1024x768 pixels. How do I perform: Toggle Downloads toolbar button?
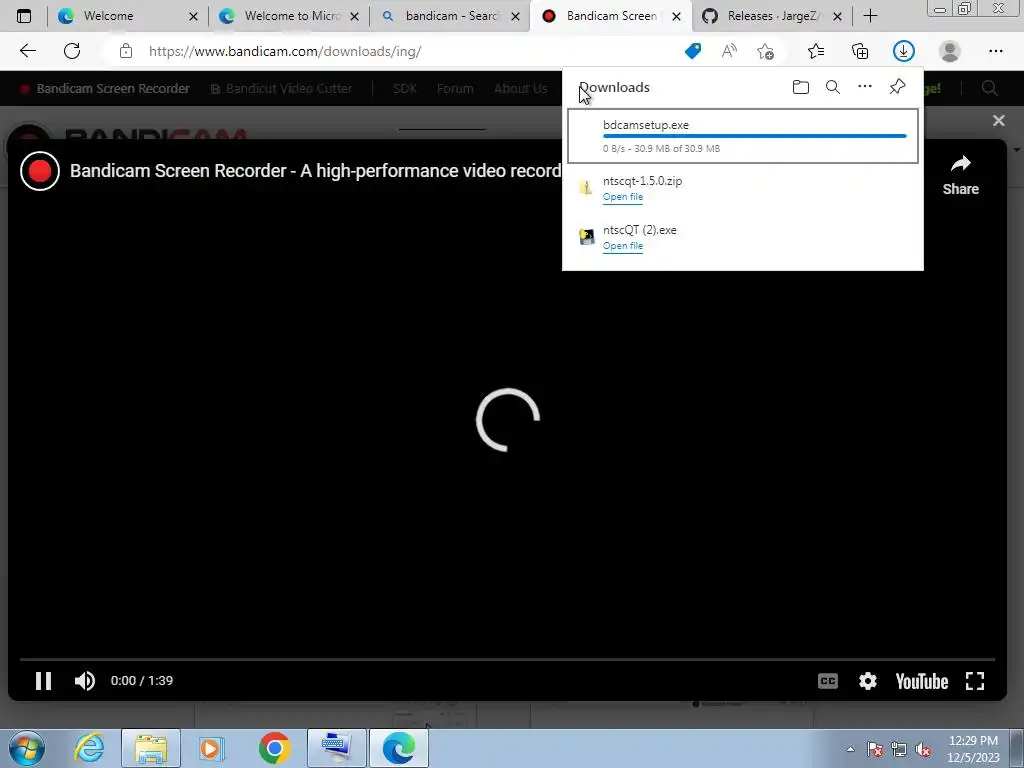tap(904, 51)
